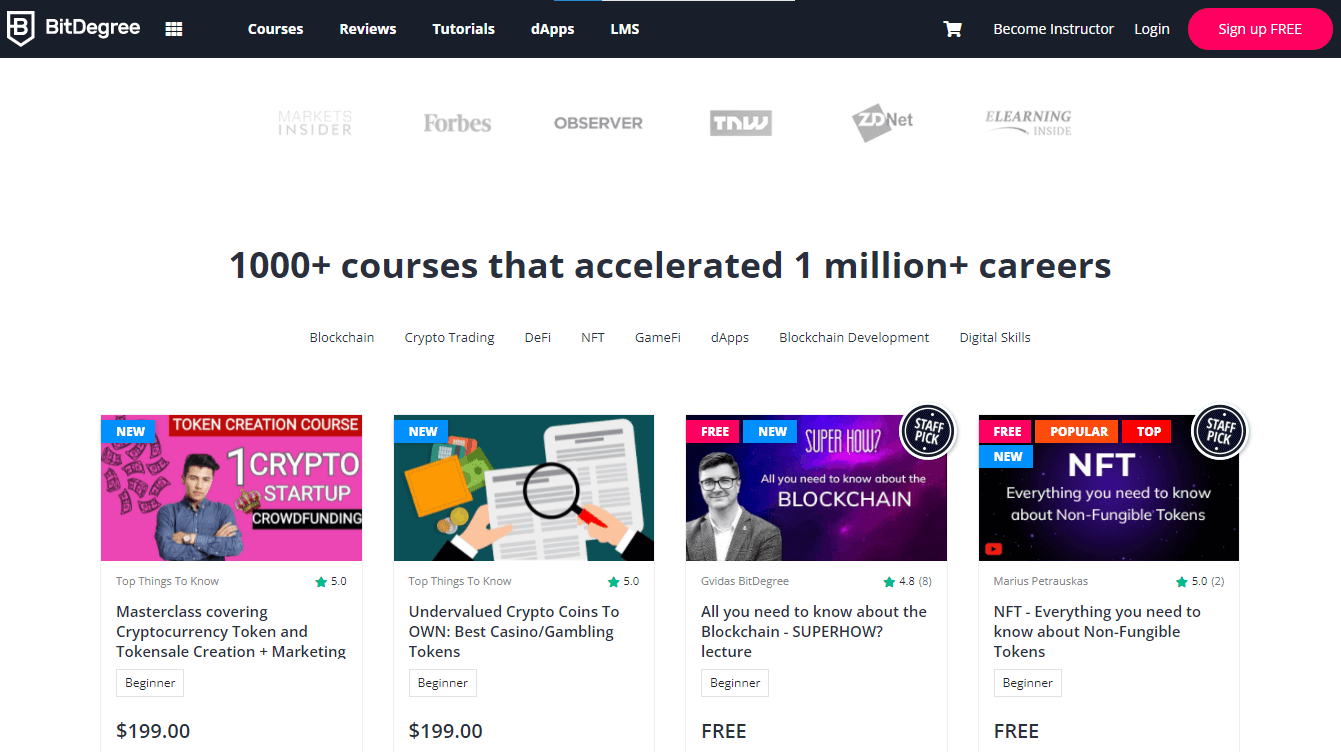The width and height of the screenshot is (1341, 752).
Task: Open Masterclass covering Cryptocurrency Token title
Action: [231, 632]
